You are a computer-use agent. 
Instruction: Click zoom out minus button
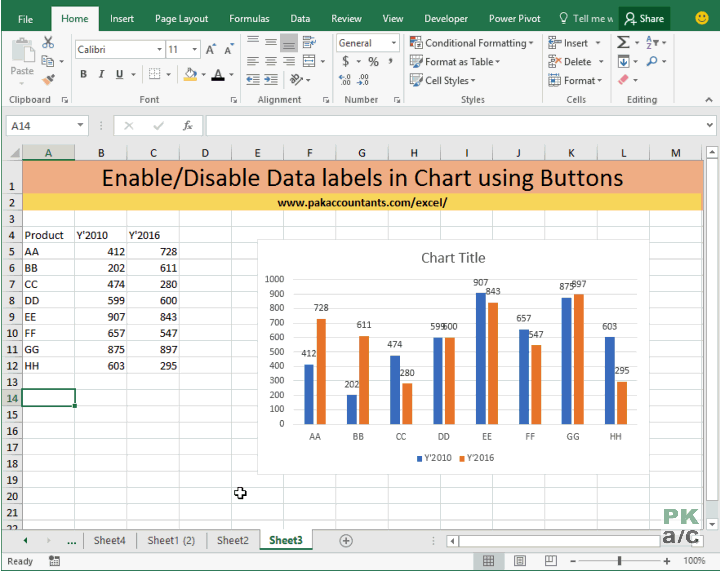point(573,560)
